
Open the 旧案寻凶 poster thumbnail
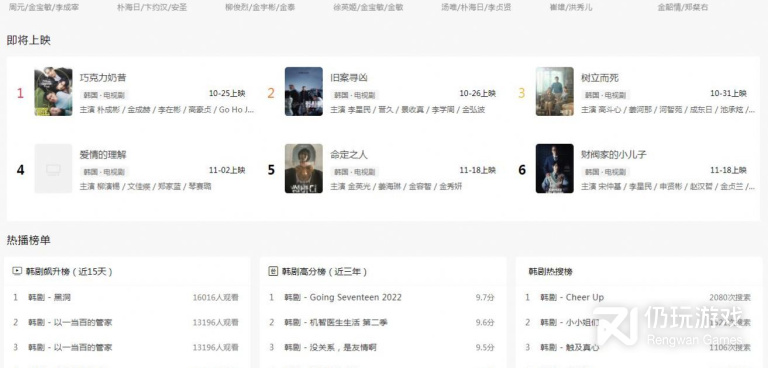coord(304,92)
